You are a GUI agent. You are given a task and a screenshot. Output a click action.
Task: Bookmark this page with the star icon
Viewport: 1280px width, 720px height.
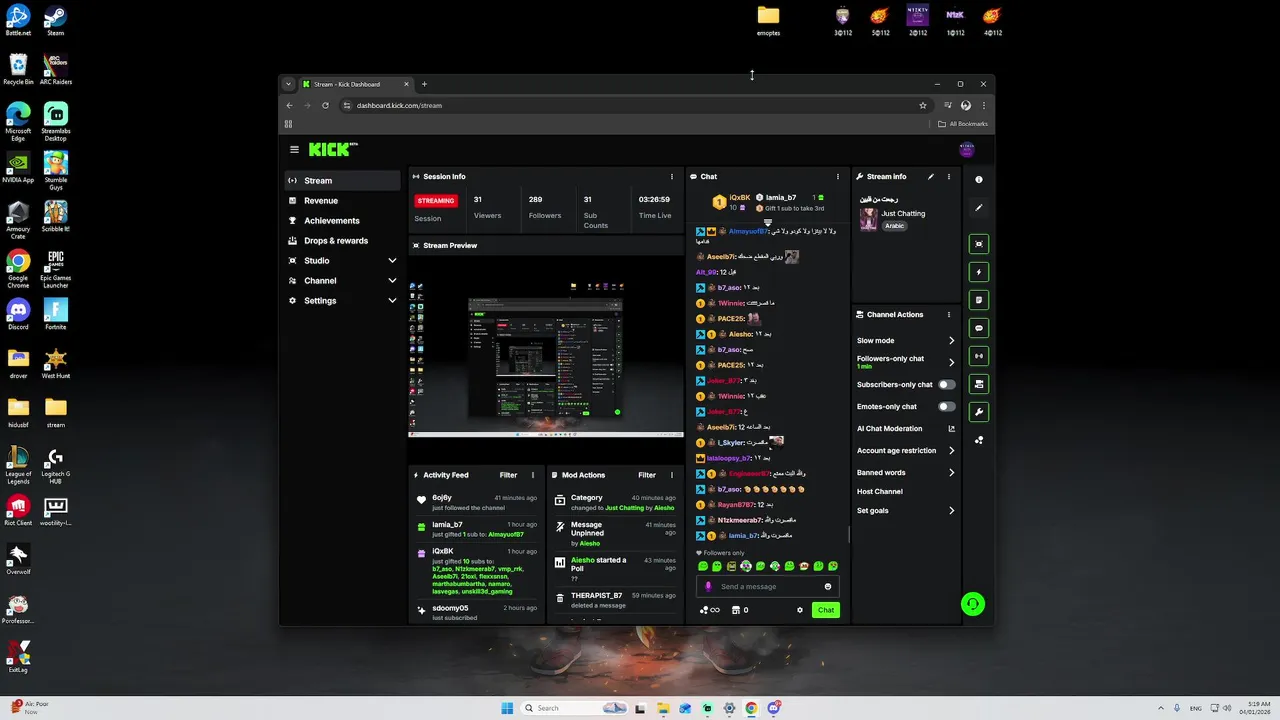coord(923,105)
